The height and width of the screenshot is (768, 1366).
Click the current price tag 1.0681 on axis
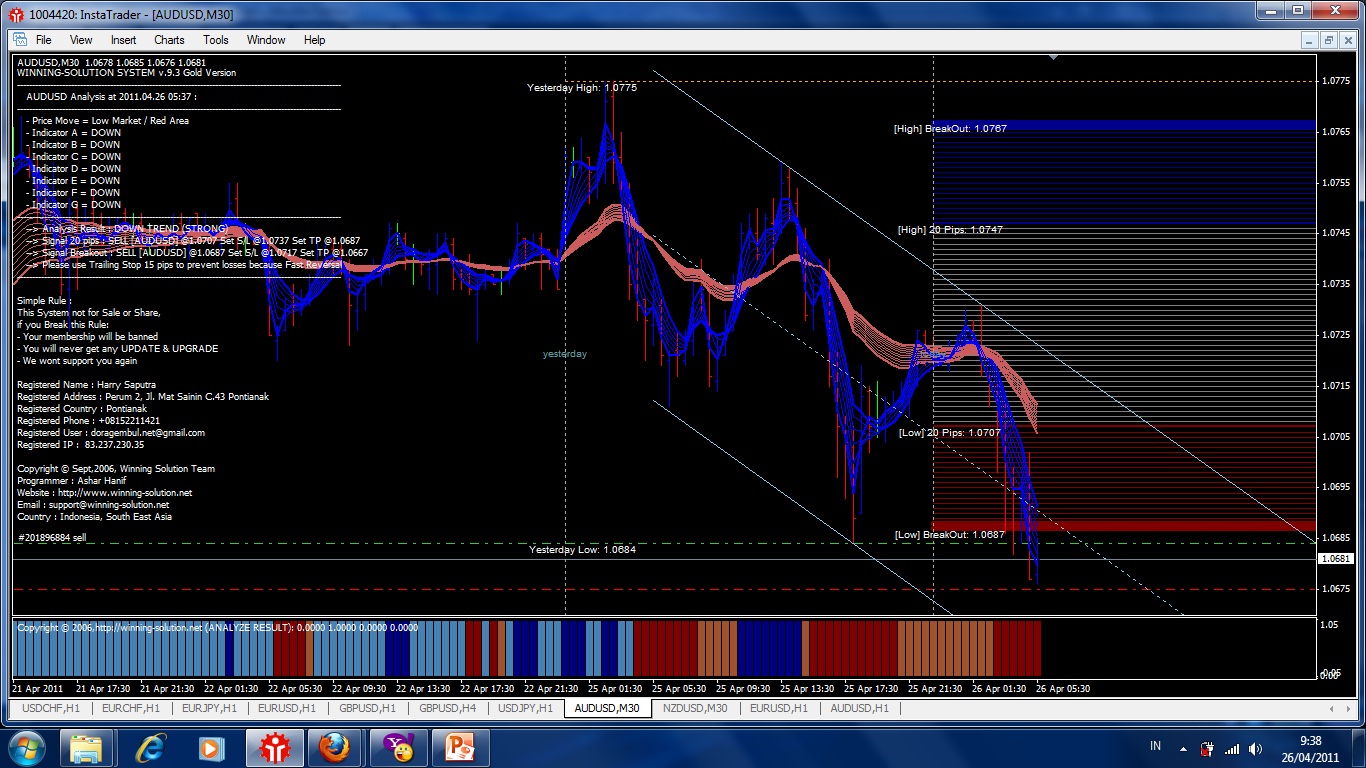coord(1336,559)
